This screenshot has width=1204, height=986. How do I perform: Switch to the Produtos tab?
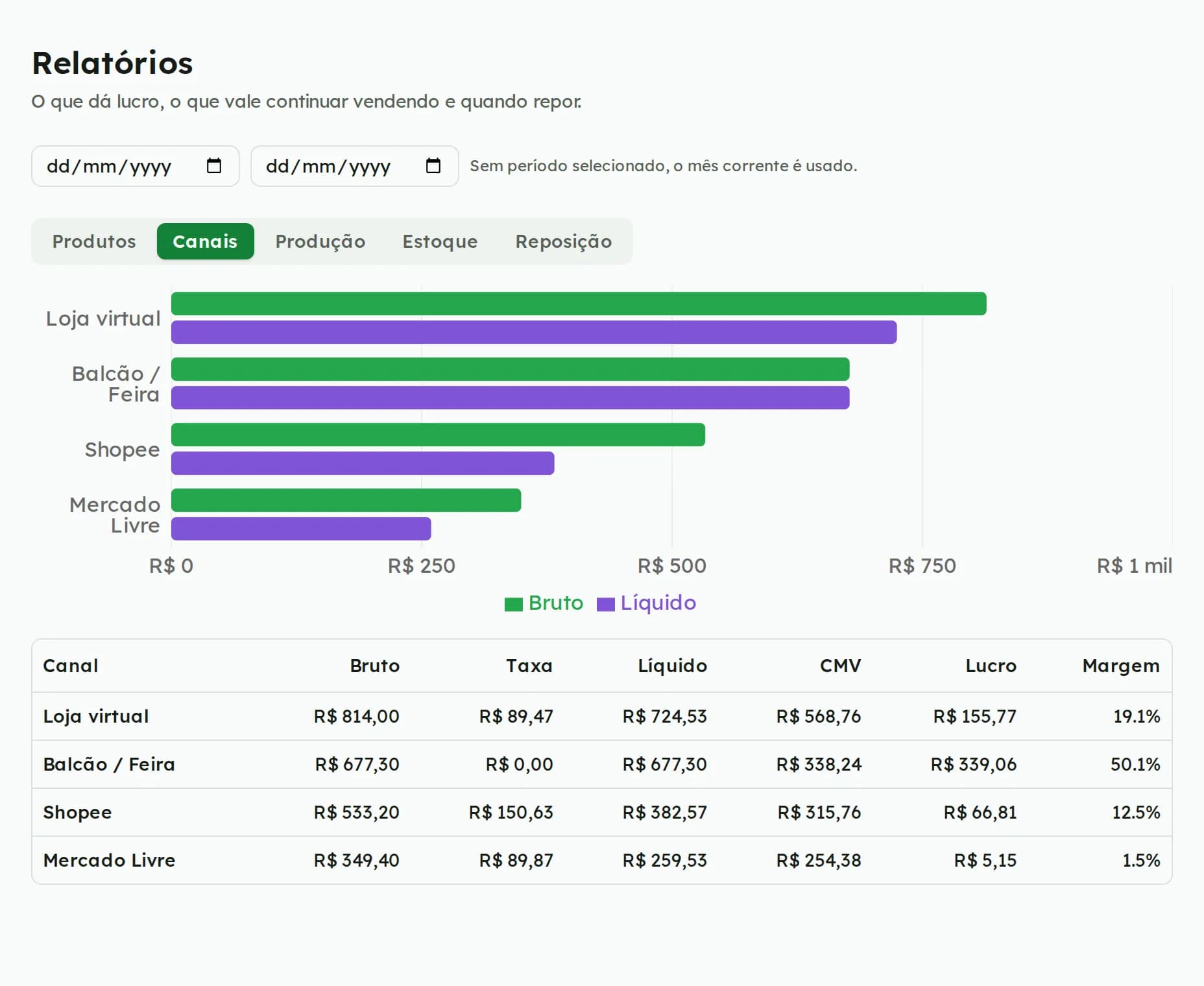point(94,241)
